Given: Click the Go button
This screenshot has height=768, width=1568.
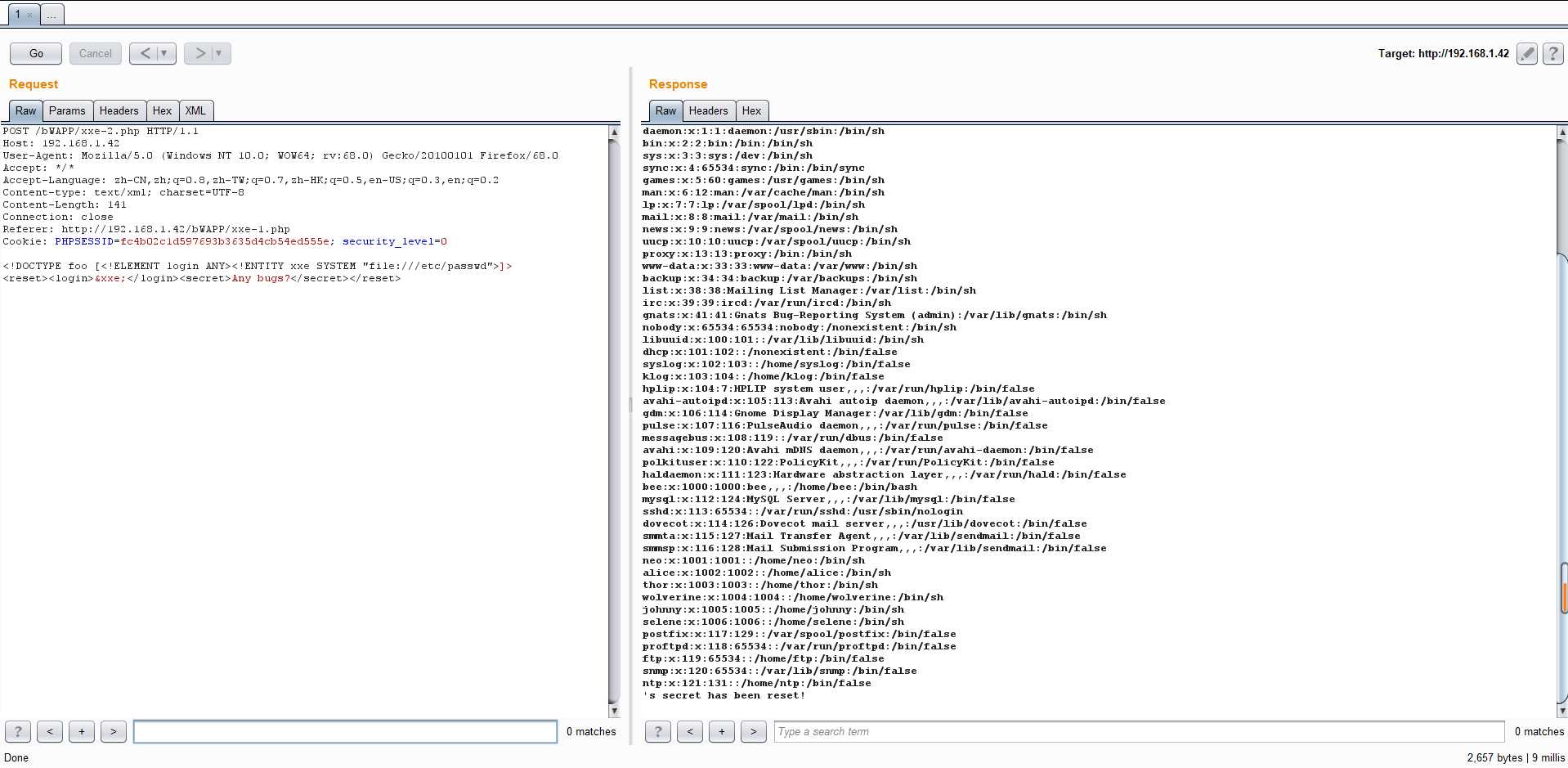Looking at the screenshot, I should [x=36, y=53].
